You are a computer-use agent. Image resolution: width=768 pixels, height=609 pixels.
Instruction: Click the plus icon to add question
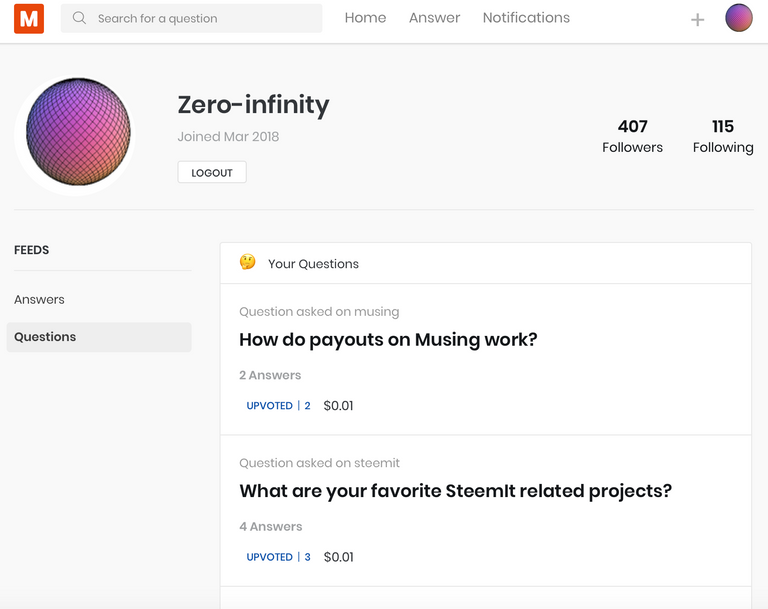coord(697,20)
